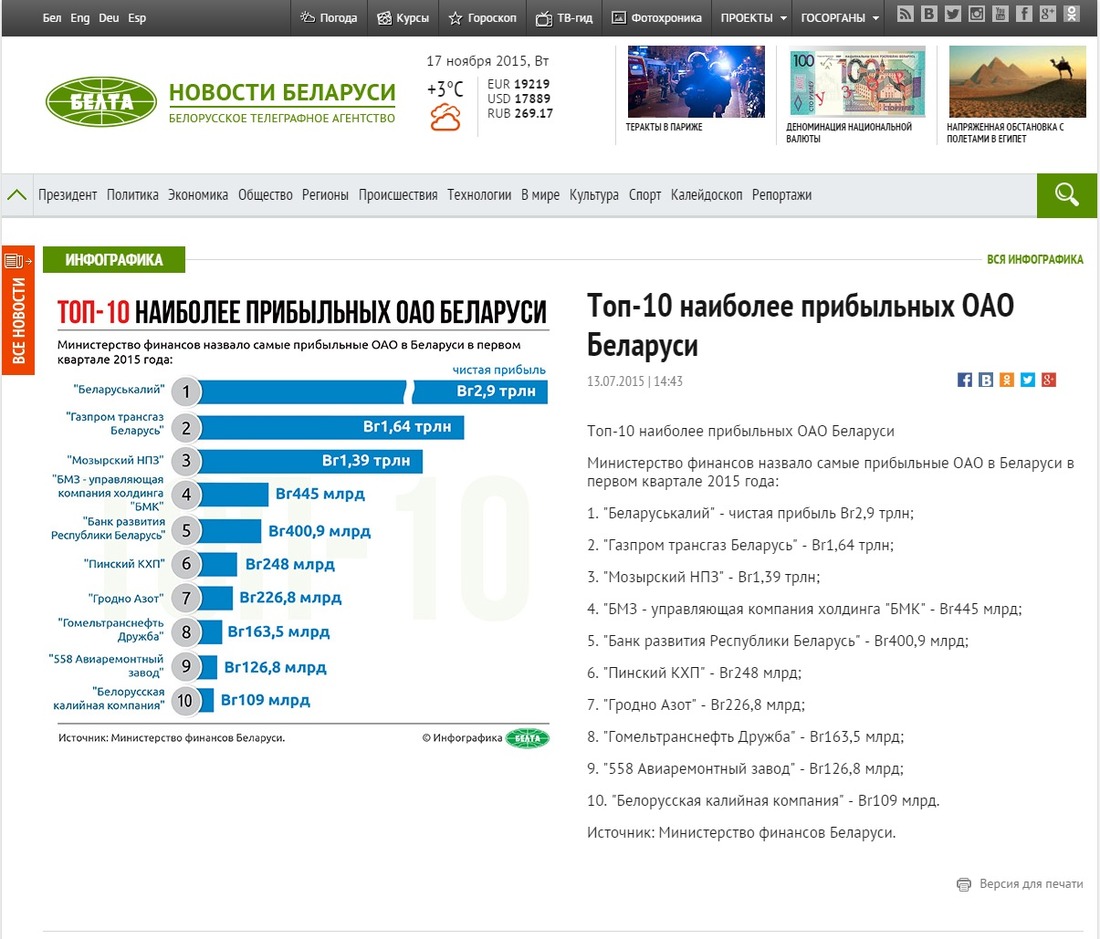Click the RUB 269.17 exchange rate

point(520,114)
